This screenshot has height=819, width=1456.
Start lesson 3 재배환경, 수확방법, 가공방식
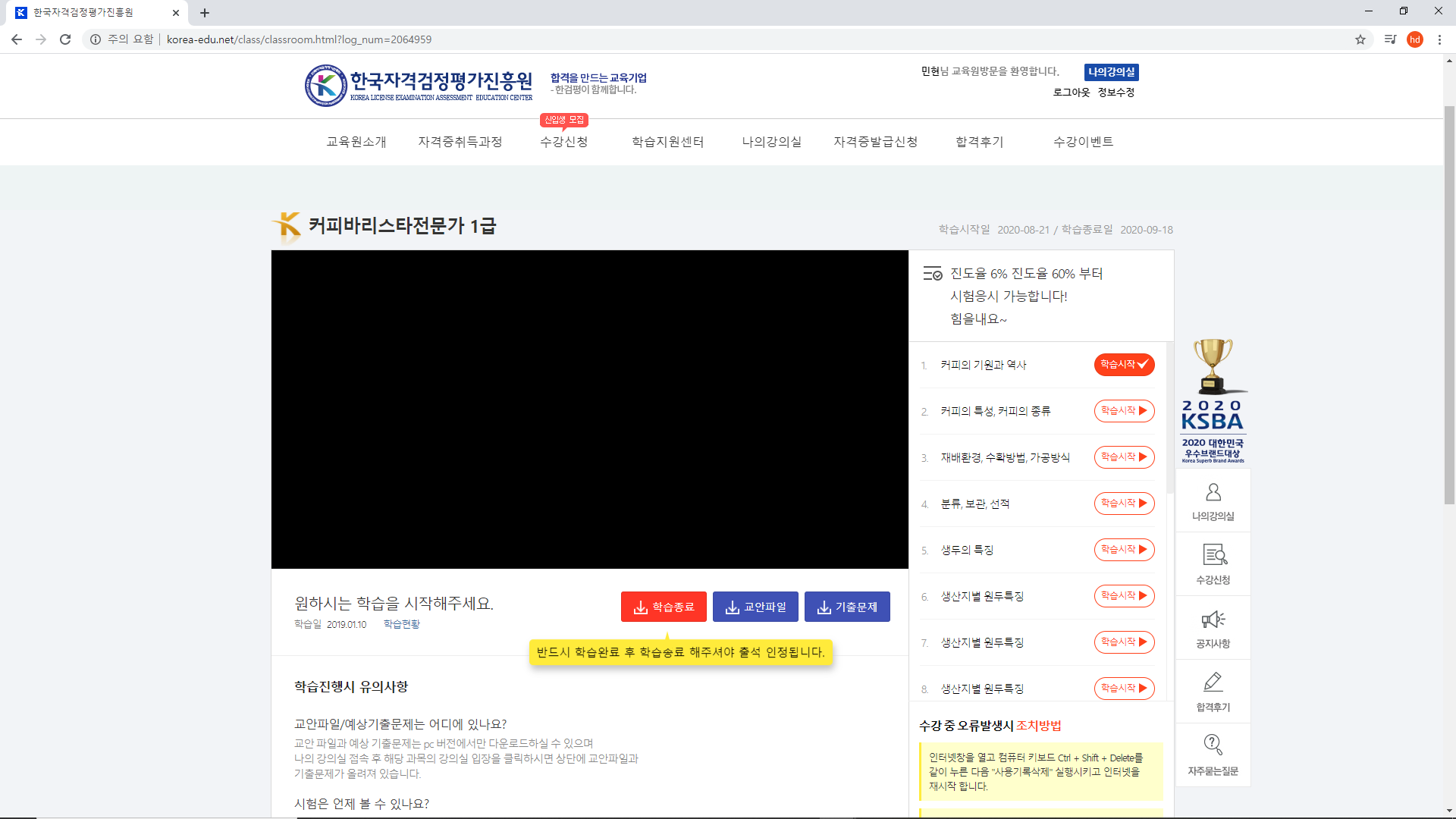(1124, 457)
